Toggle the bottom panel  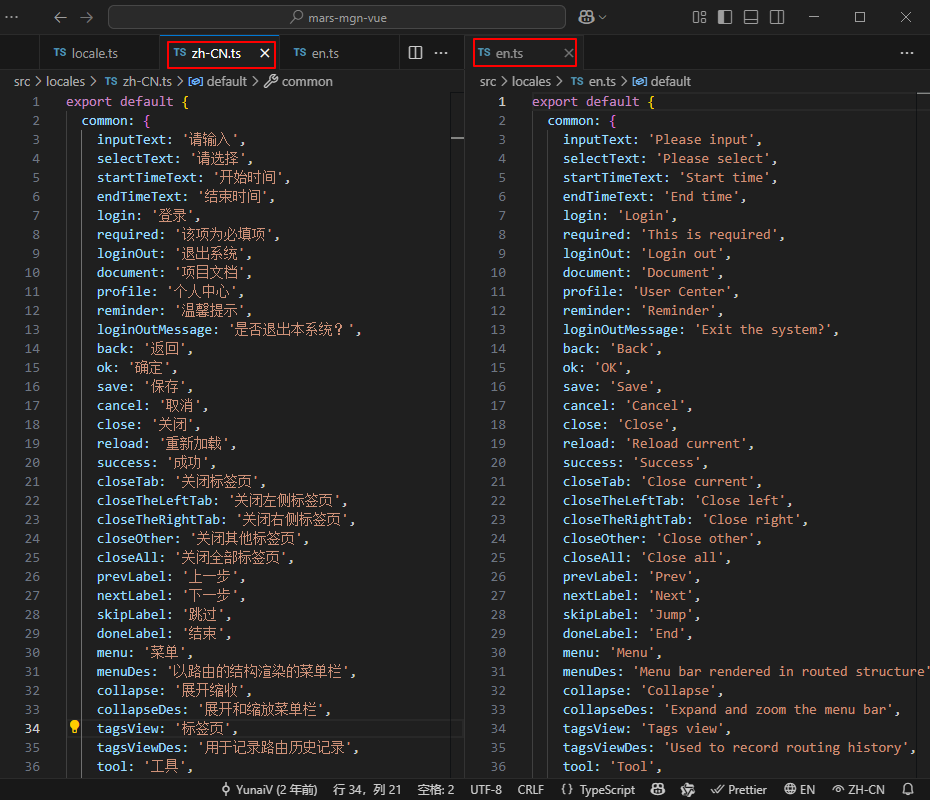pyautogui.click(x=751, y=17)
